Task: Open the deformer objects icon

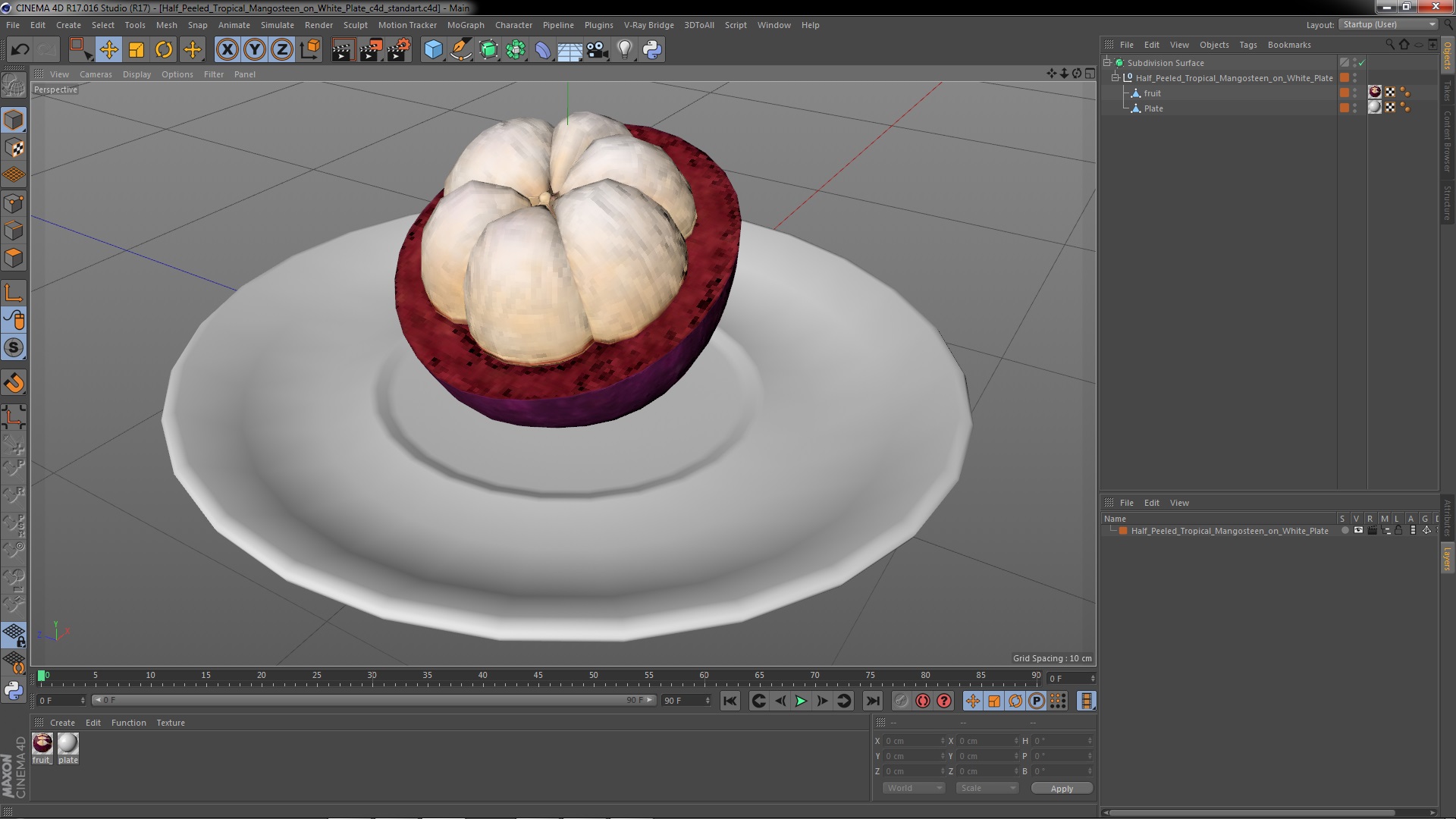Action: [x=543, y=50]
